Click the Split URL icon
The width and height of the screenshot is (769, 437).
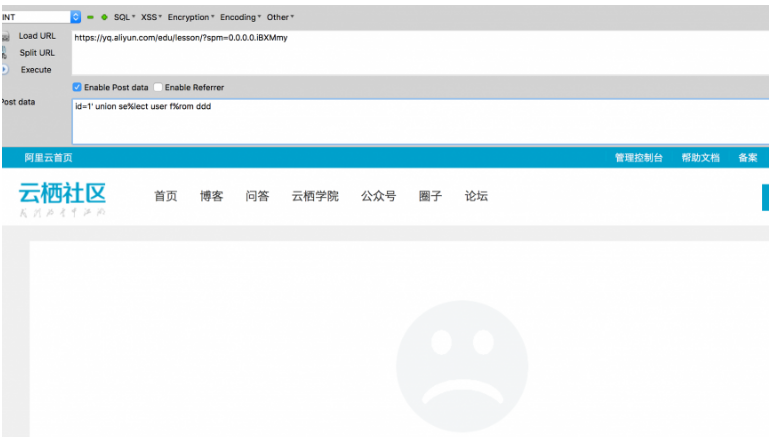point(4,53)
